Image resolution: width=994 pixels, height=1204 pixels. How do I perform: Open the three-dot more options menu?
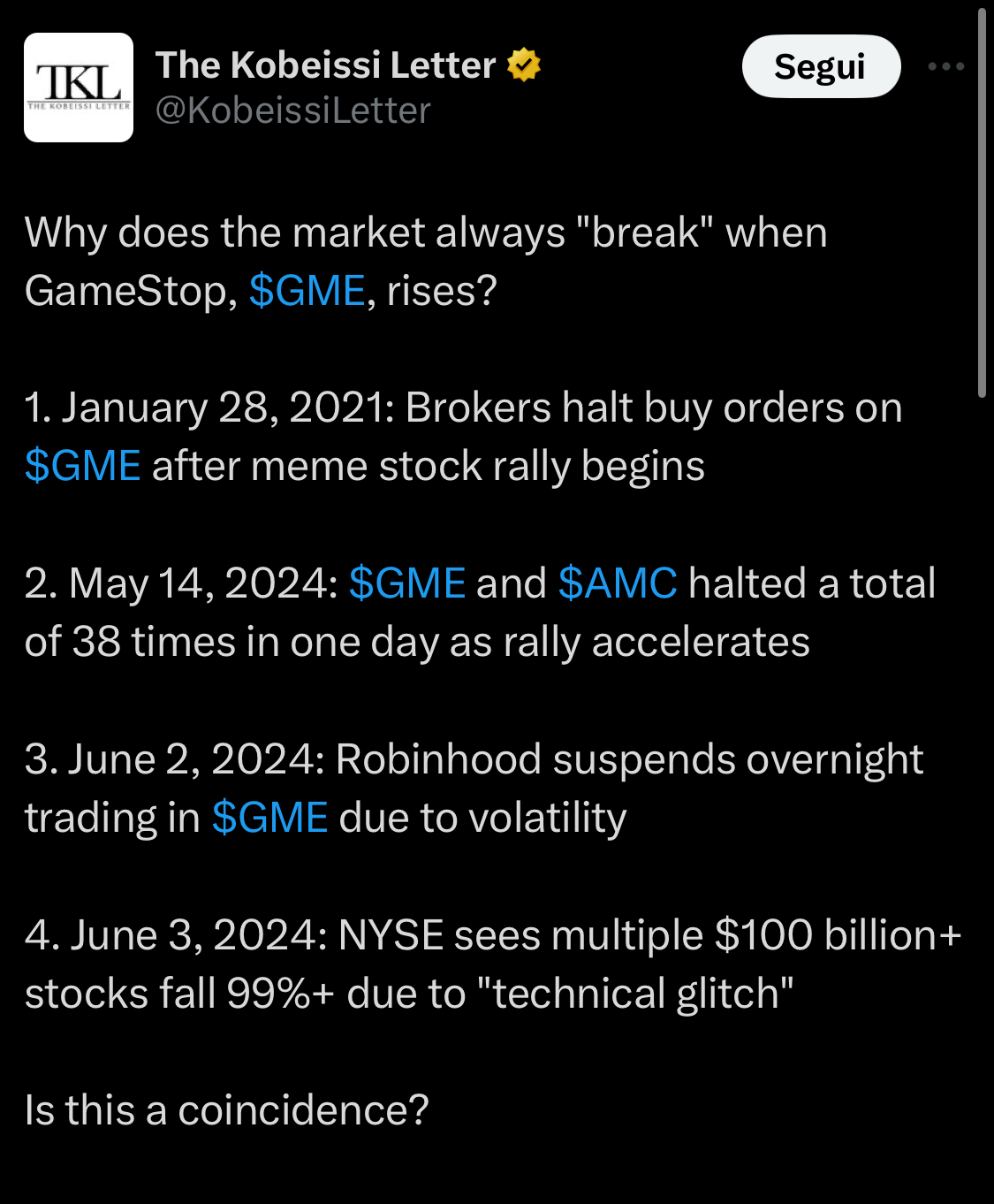tap(945, 66)
